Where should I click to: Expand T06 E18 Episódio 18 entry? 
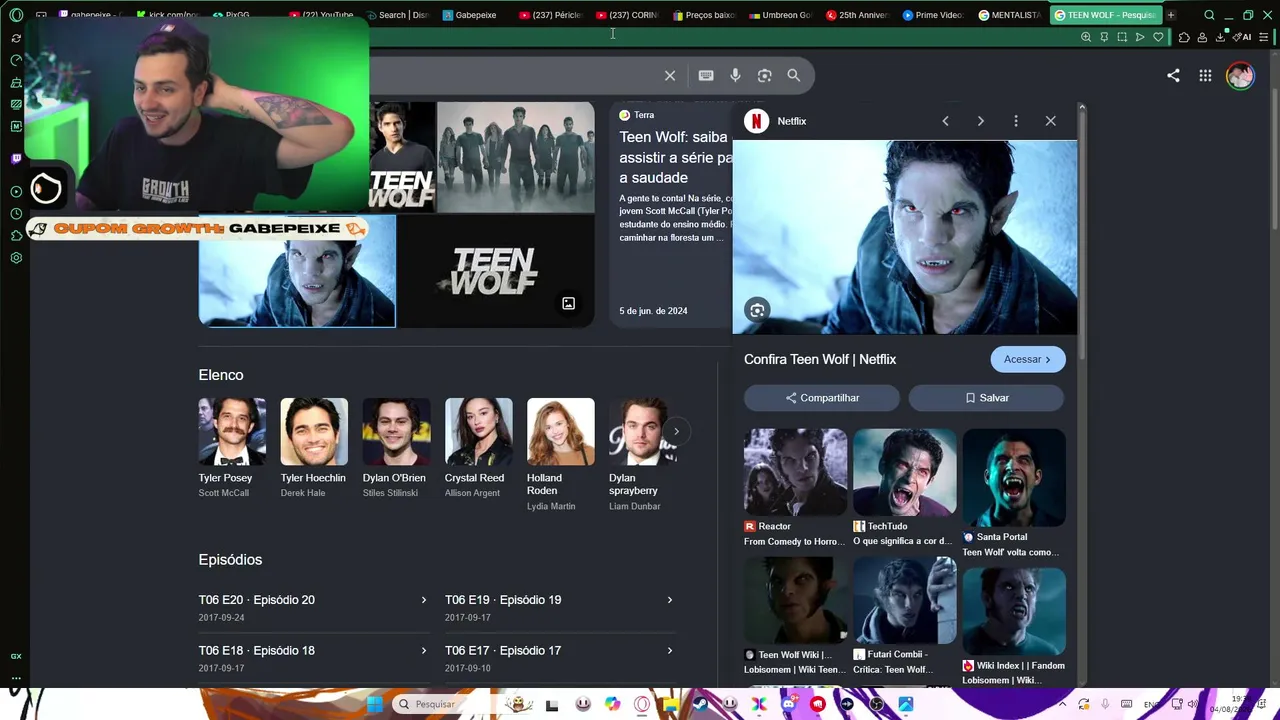[313, 659]
